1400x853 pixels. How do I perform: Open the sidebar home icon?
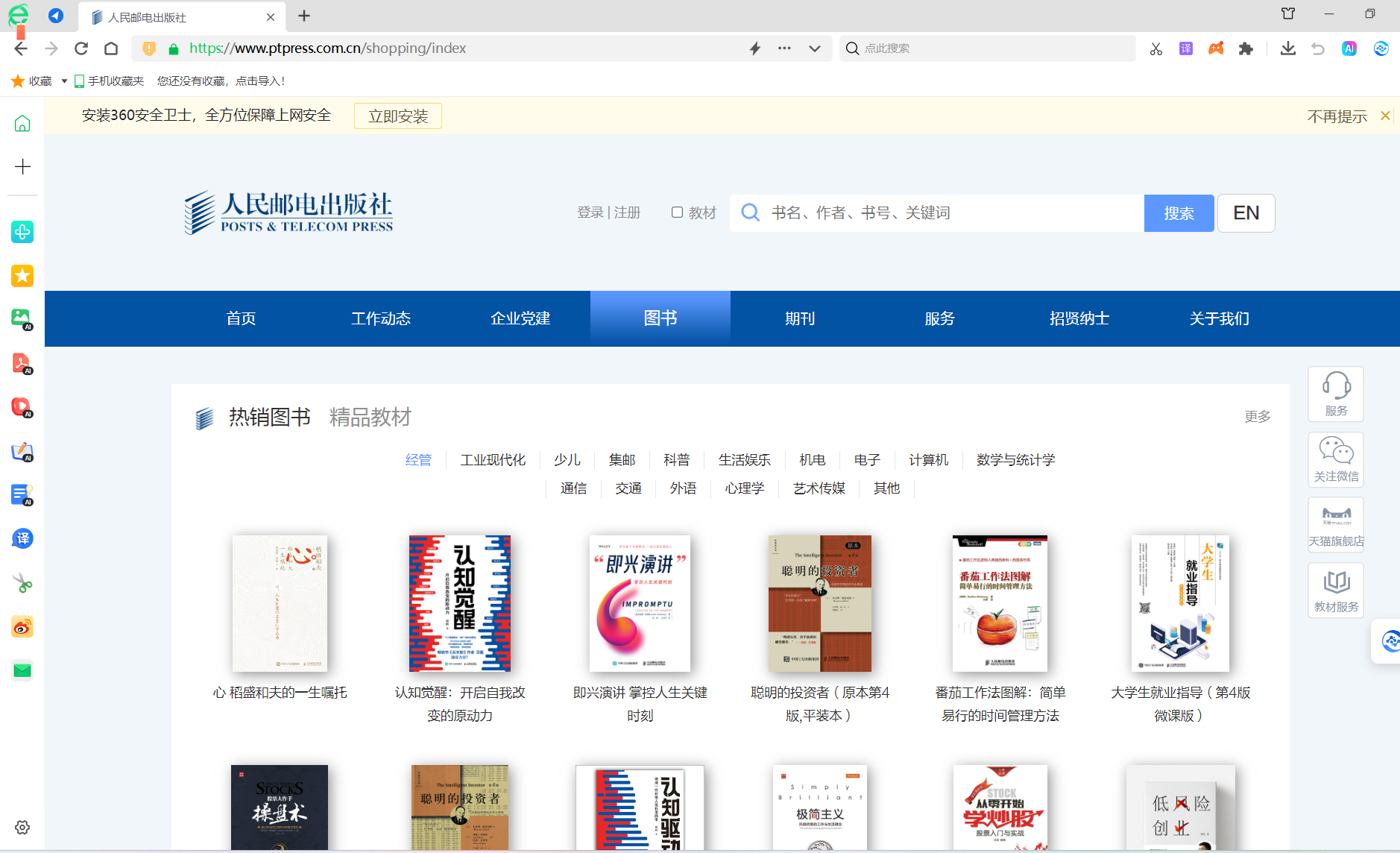[x=22, y=123]
